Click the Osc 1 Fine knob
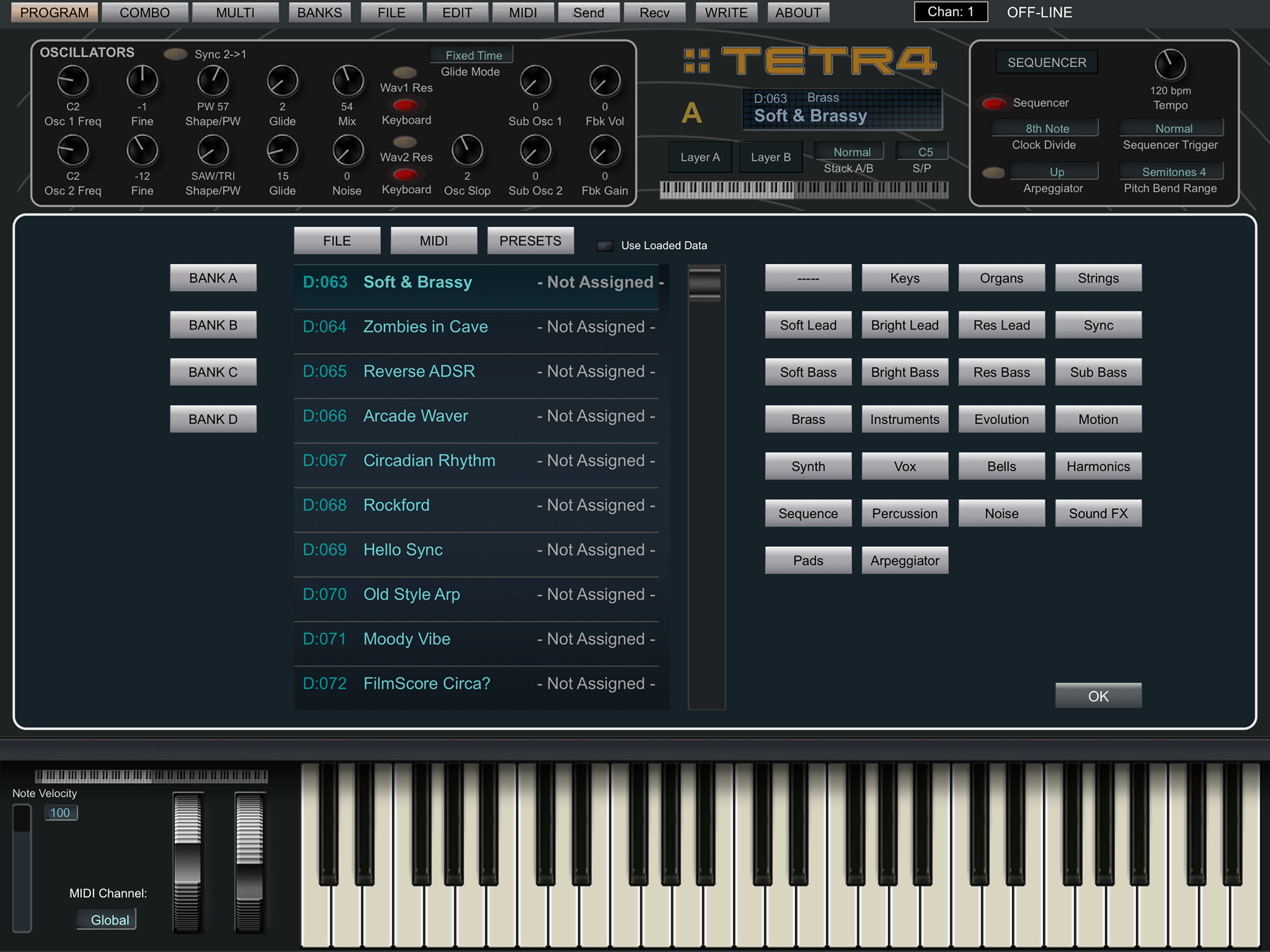Image resolution: width=1270 pixels, height=952 pixels. 142,81
